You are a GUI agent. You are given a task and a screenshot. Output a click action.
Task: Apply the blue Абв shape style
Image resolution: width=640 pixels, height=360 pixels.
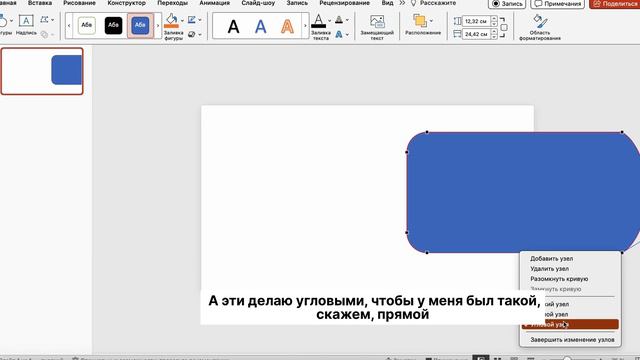(140, 25)
